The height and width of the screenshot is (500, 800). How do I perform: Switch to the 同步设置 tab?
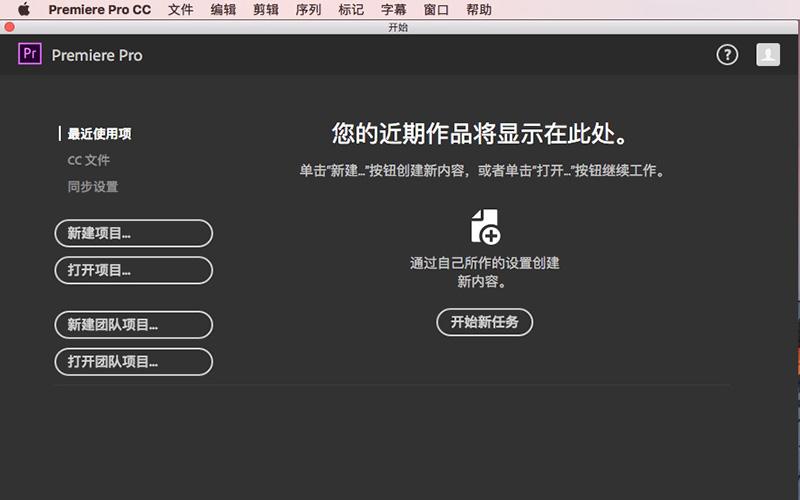coord(93,187)
